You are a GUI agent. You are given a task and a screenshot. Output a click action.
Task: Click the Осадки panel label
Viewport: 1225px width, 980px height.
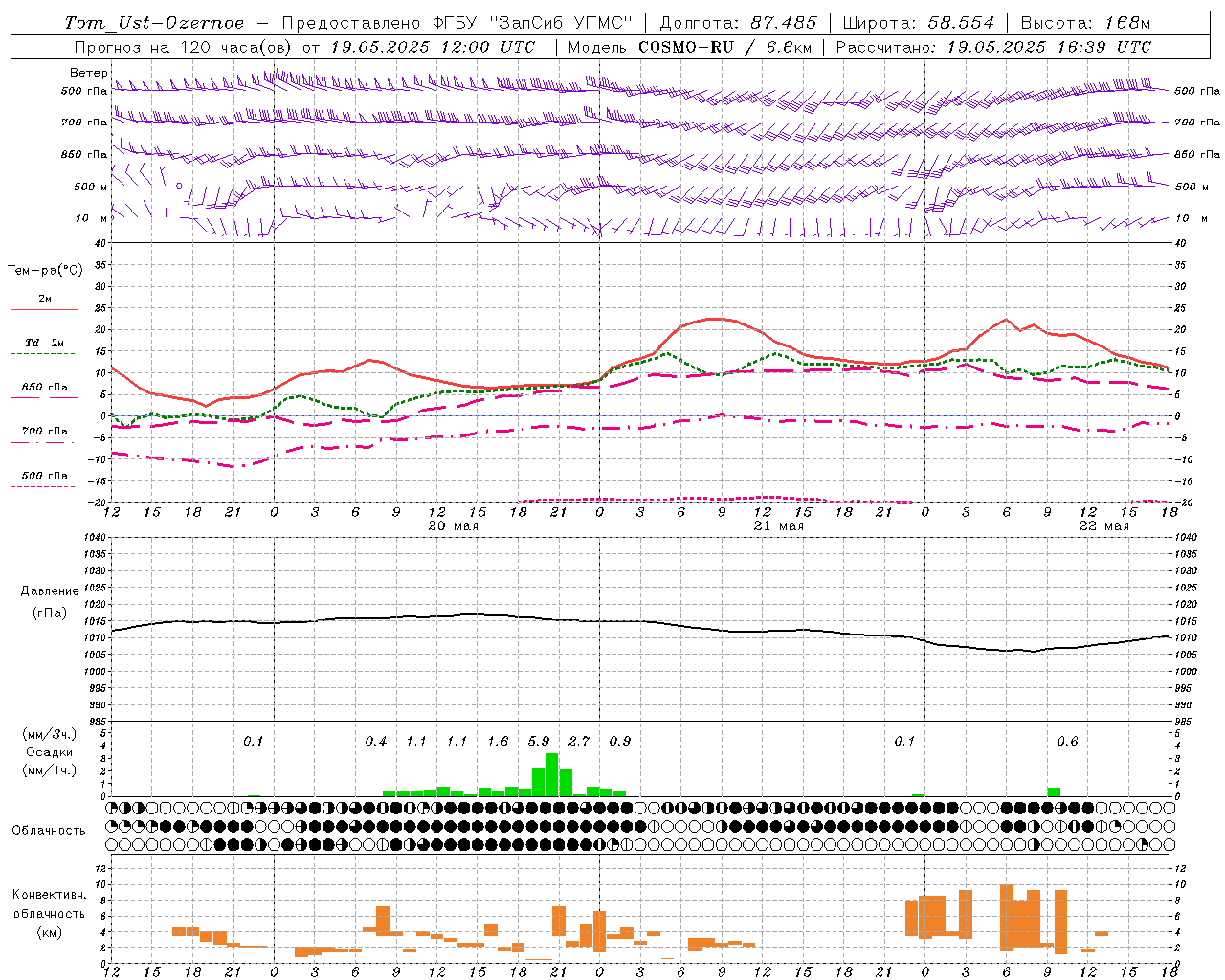click(50, 752)
